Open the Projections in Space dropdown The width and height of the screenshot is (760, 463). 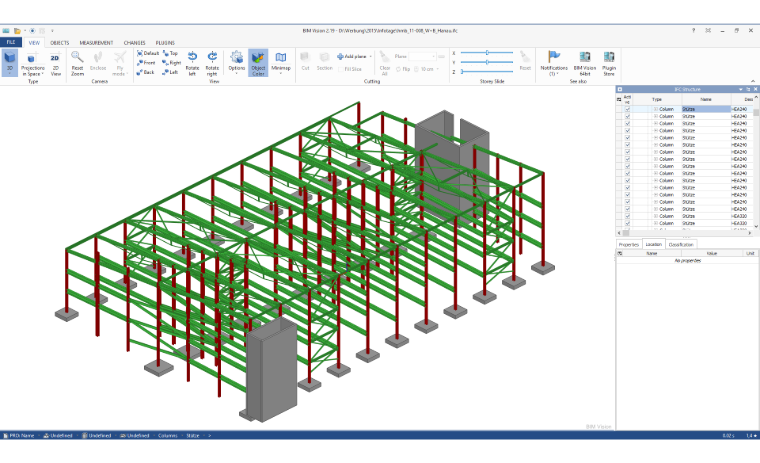[32, 71]
